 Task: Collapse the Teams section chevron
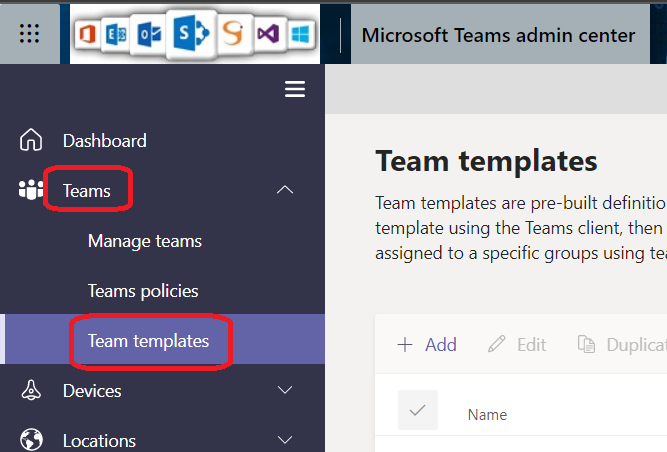(285, 189)
